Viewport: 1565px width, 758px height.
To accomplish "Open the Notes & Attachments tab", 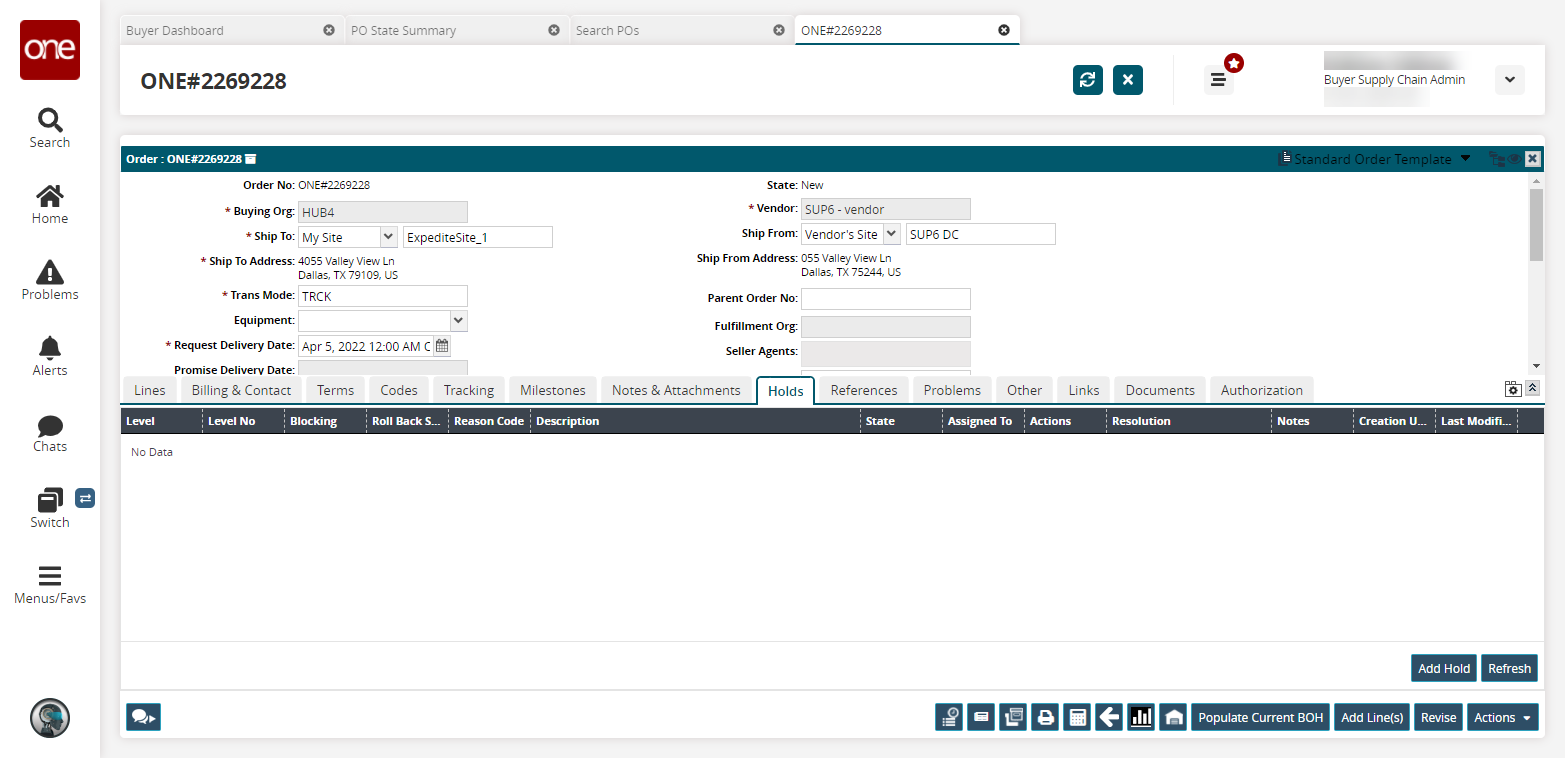I will coord(677,390).
